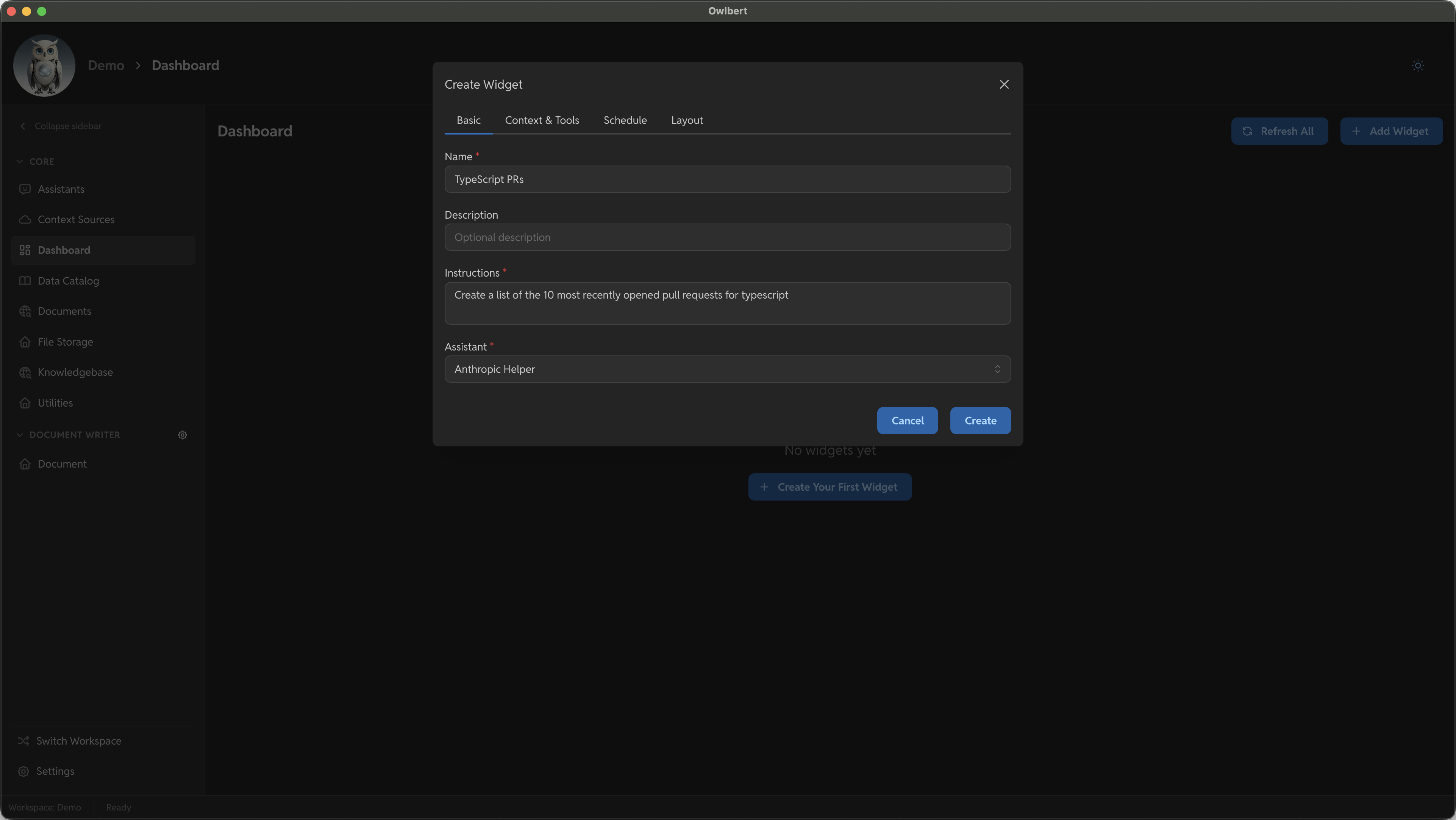The image size is (1456, 820).
Task: Collapse the CORE section
Action: [x=20, y=161]
